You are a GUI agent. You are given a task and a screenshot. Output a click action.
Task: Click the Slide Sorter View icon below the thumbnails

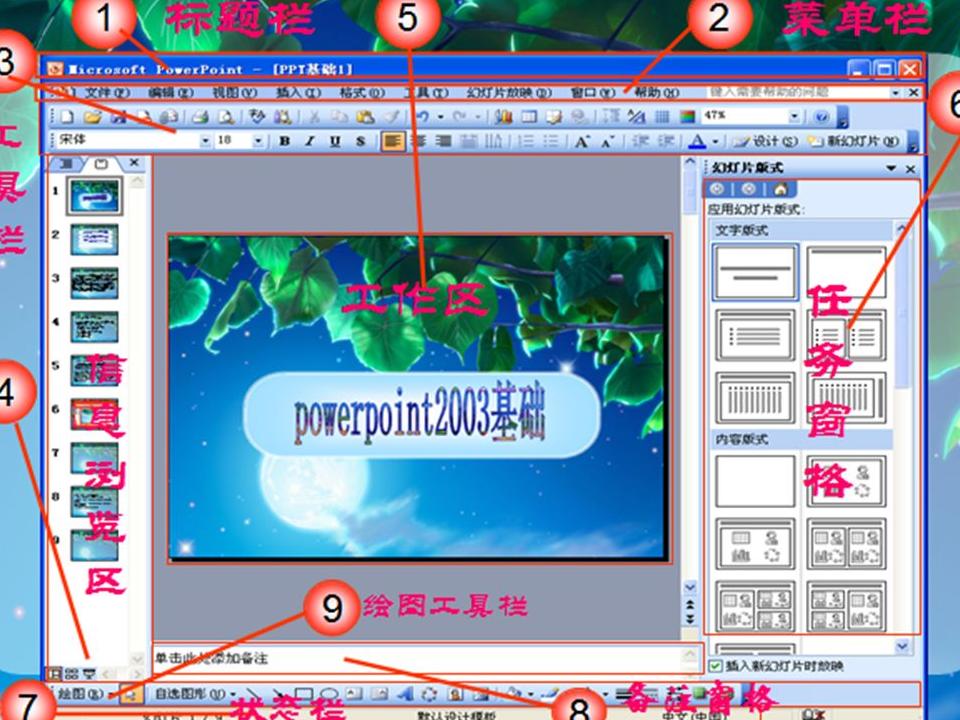(x=72, y=674)
